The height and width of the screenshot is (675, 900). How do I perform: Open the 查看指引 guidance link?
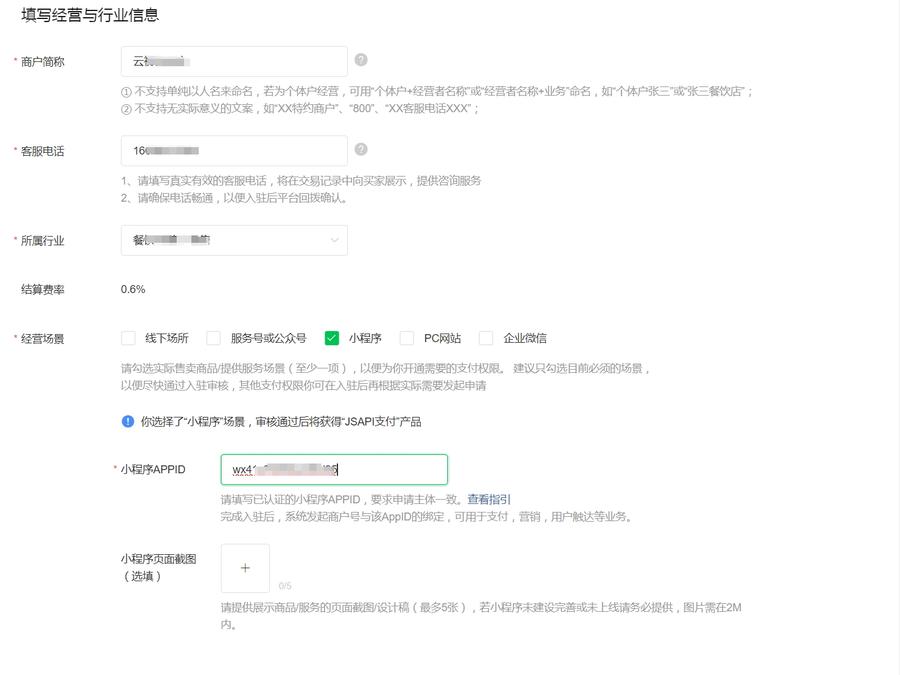click(487, 499)
